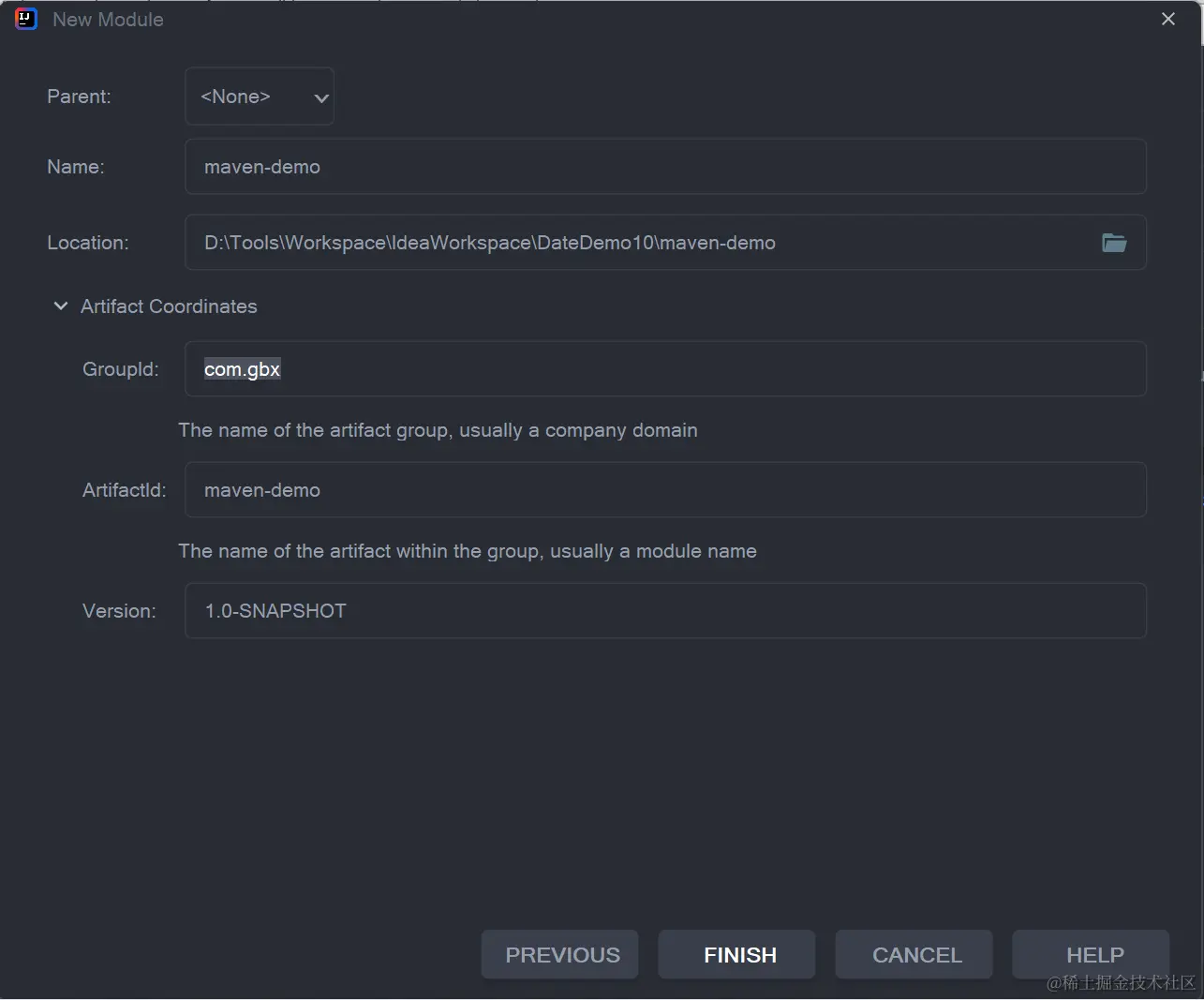
Task: Click the 'Location:' label
Action: click(88, 243)
